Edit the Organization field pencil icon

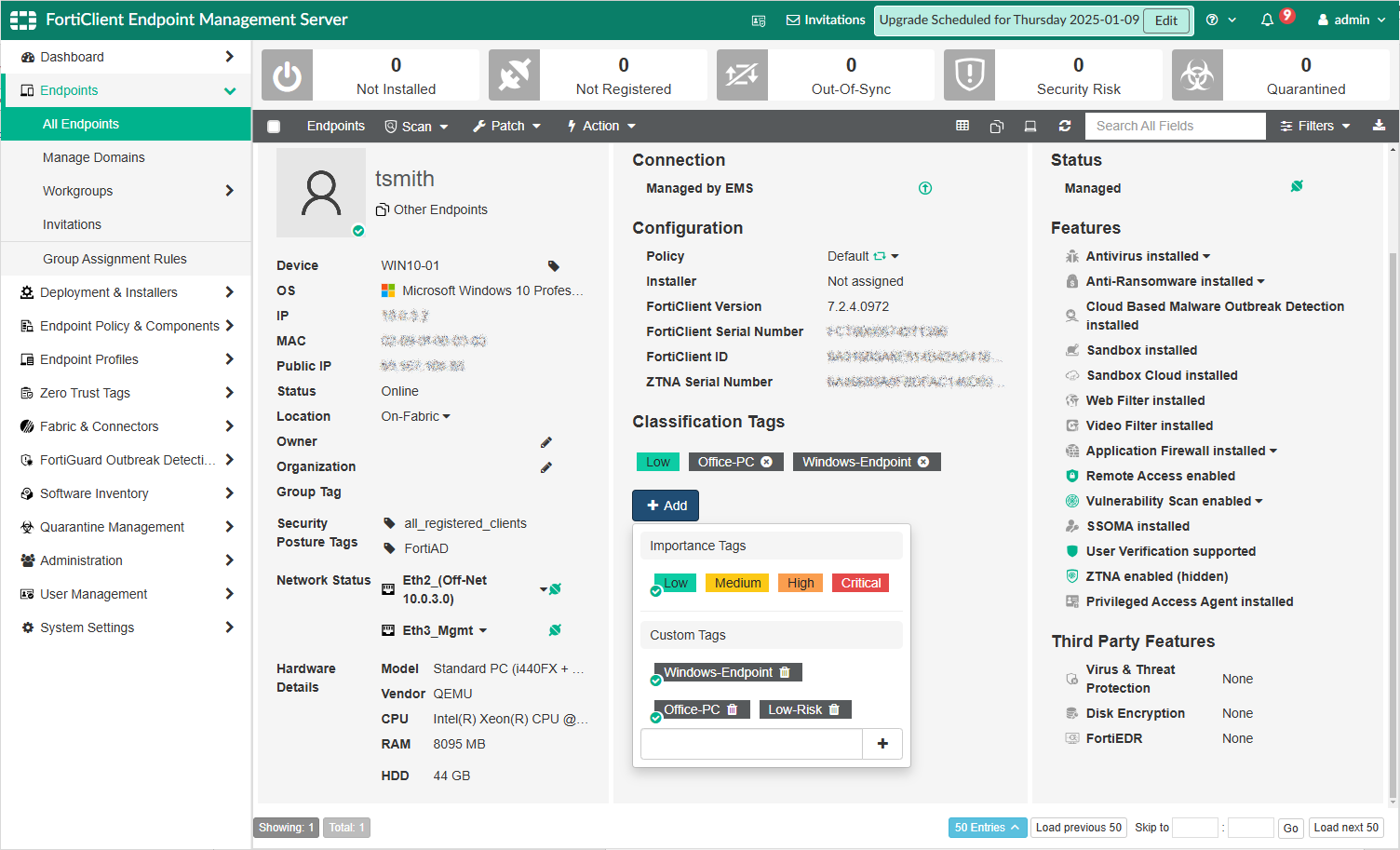(x=546, y=467)
